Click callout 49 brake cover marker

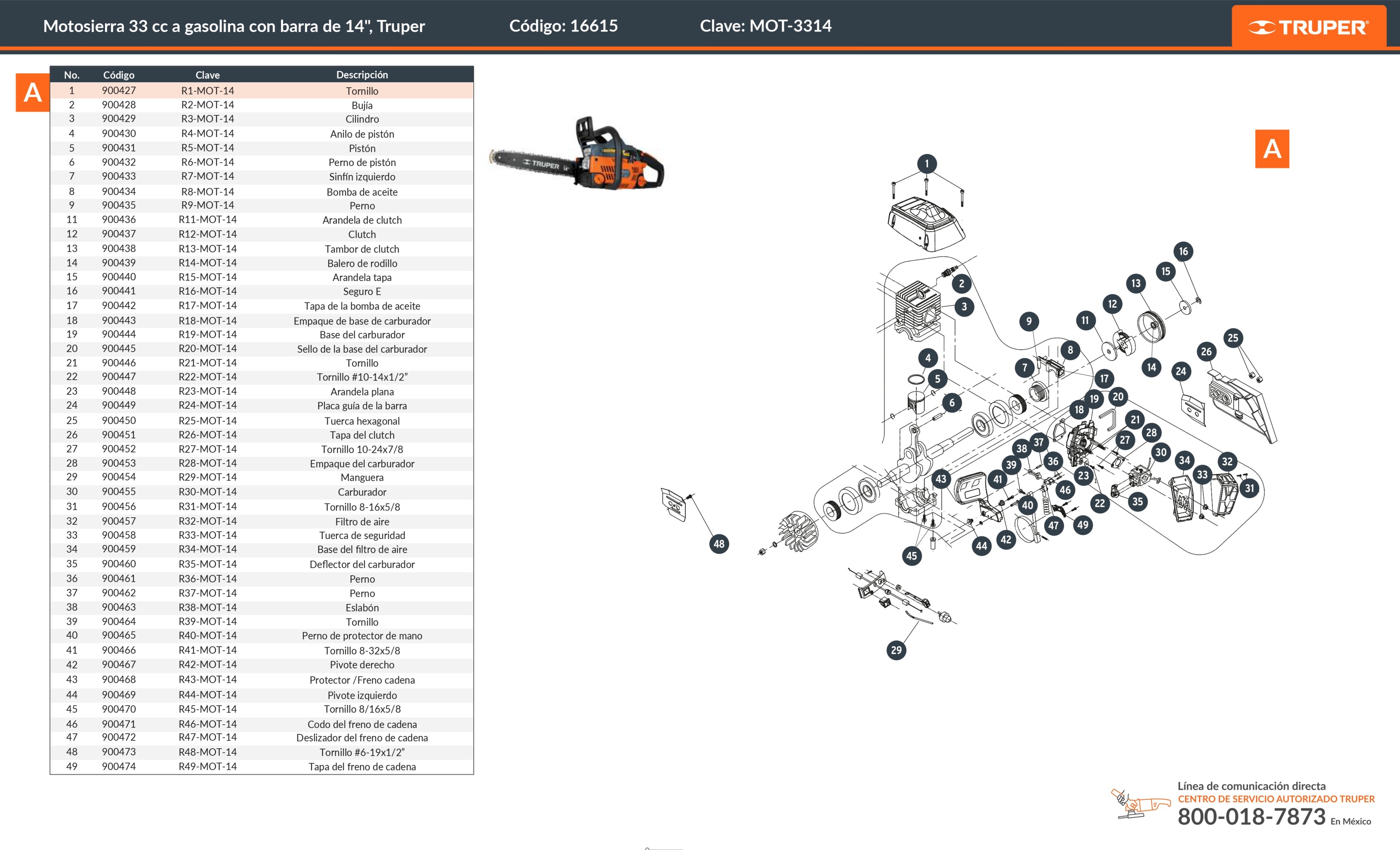coord(1082,525)
